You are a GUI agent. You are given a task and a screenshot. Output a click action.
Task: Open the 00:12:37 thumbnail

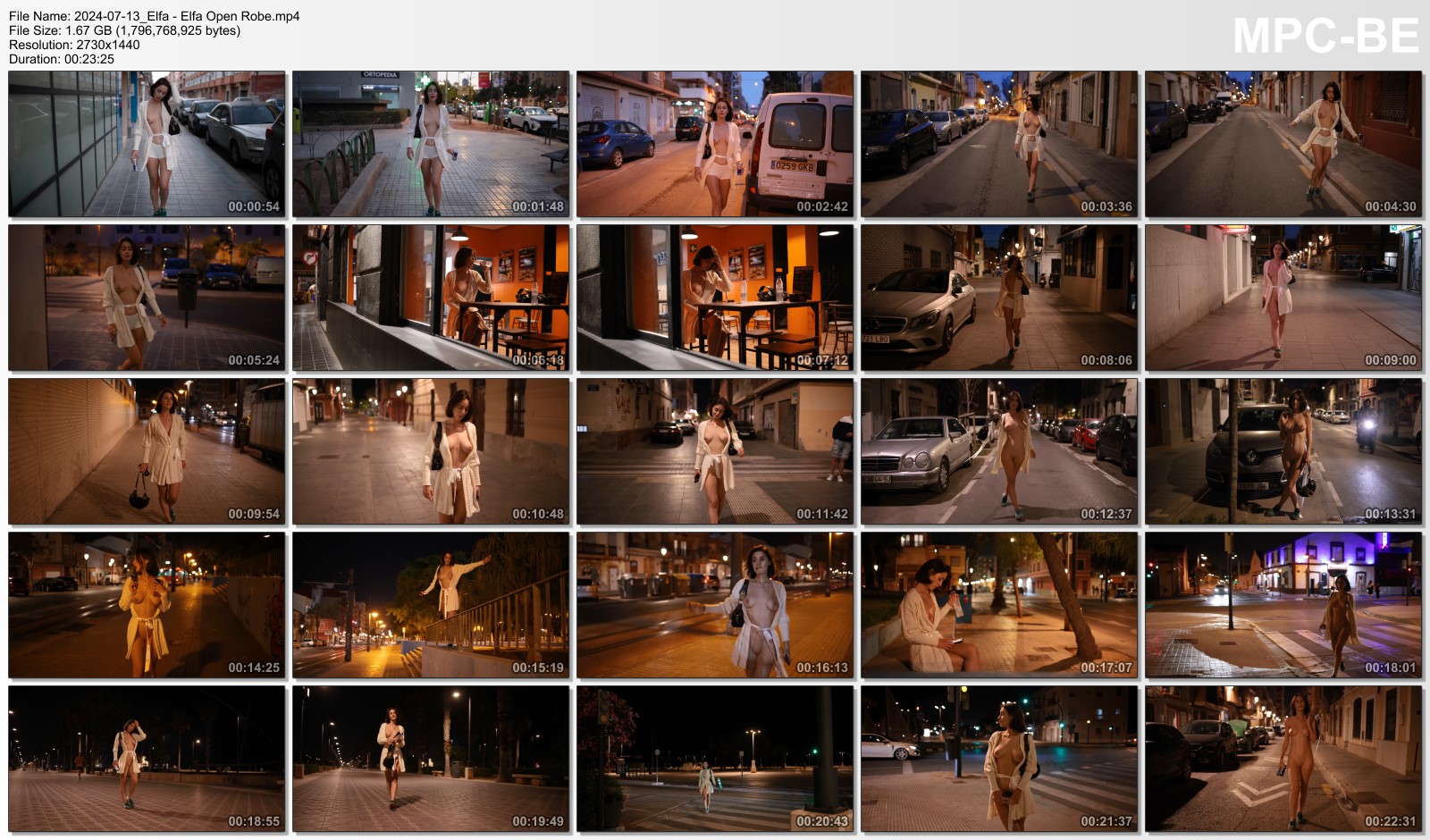coord(999,451)
